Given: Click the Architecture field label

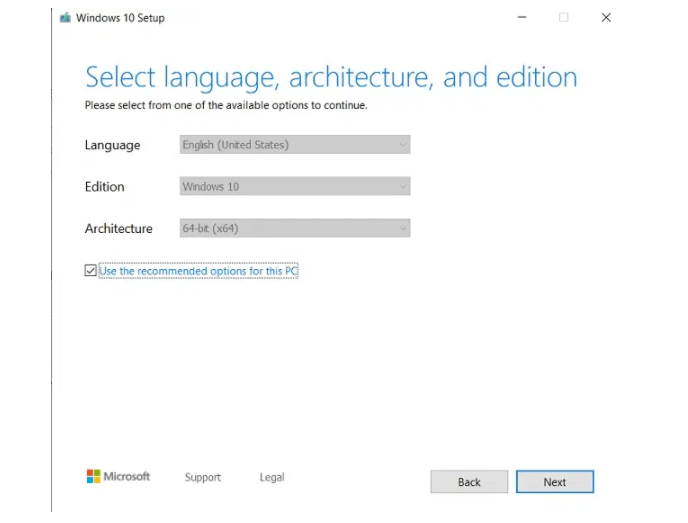Looking at the screenshot, I should pos(118,228).
